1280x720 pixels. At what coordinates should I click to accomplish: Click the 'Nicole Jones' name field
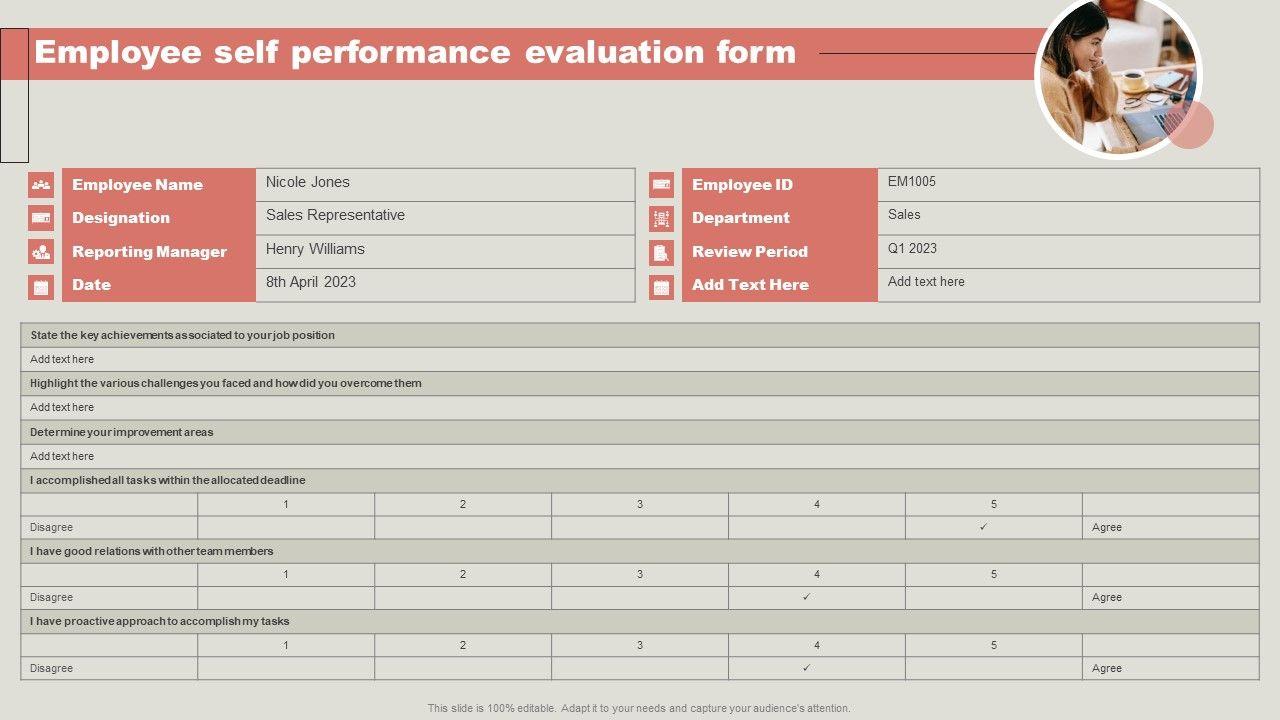pyautogui.click(x=445, y=184)
